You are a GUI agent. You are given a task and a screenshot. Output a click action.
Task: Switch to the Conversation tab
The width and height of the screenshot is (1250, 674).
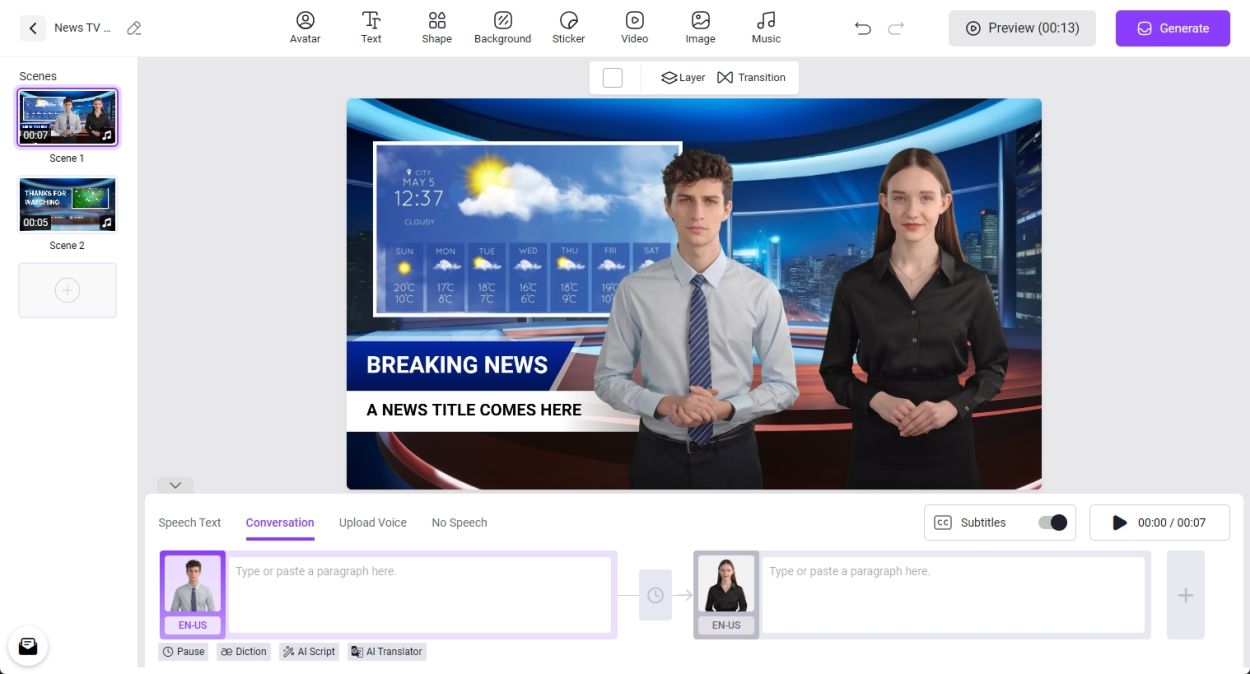[279, 522]
